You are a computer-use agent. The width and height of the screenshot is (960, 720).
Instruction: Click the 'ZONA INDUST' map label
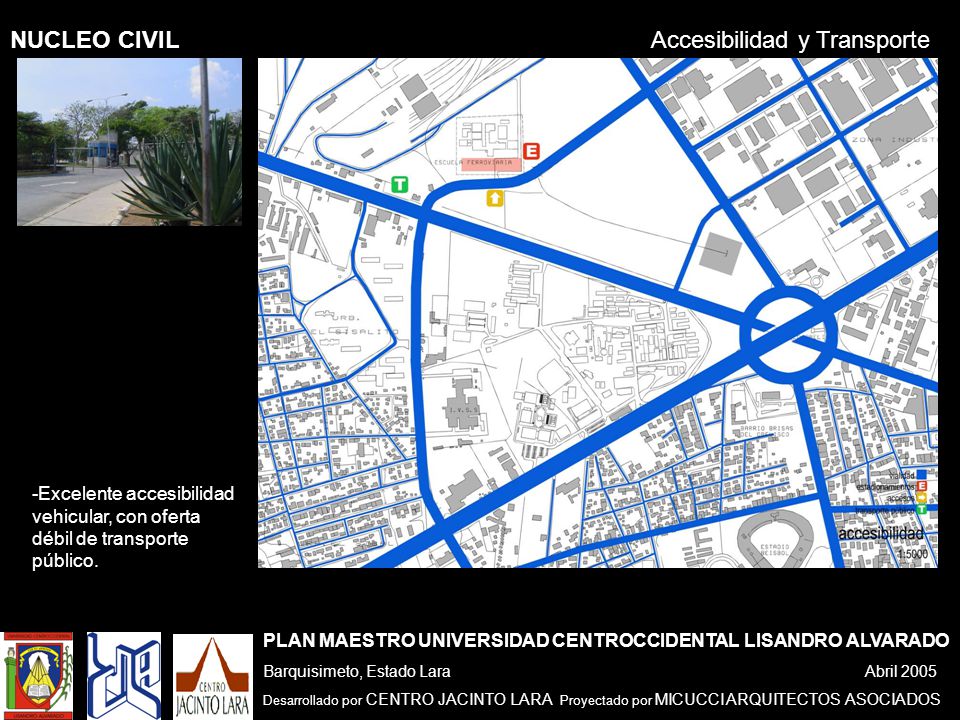[896, 140]
